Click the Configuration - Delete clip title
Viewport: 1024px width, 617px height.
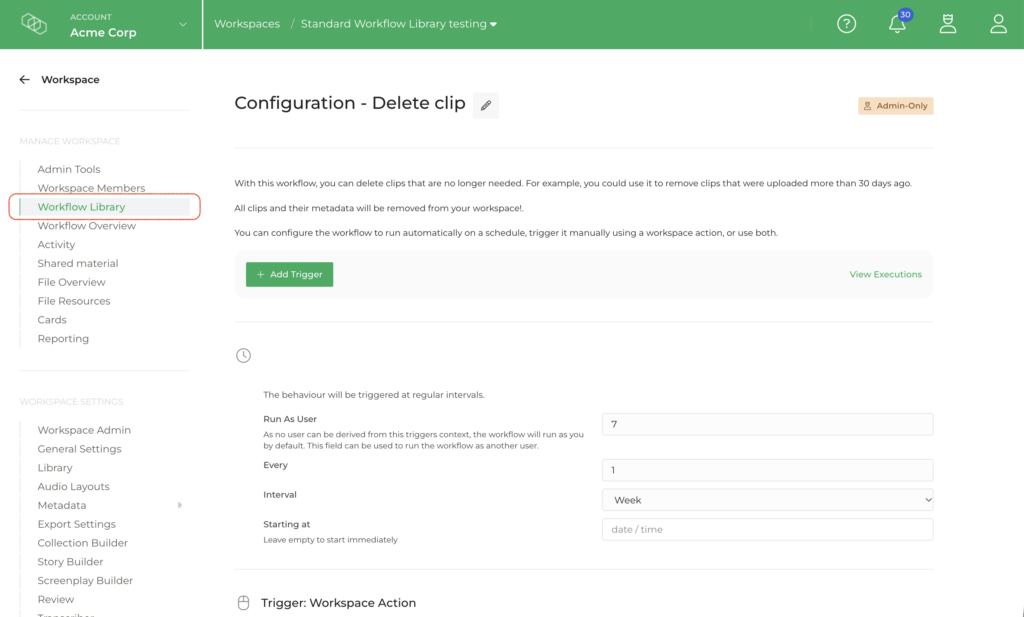click(x=349, y=103)
